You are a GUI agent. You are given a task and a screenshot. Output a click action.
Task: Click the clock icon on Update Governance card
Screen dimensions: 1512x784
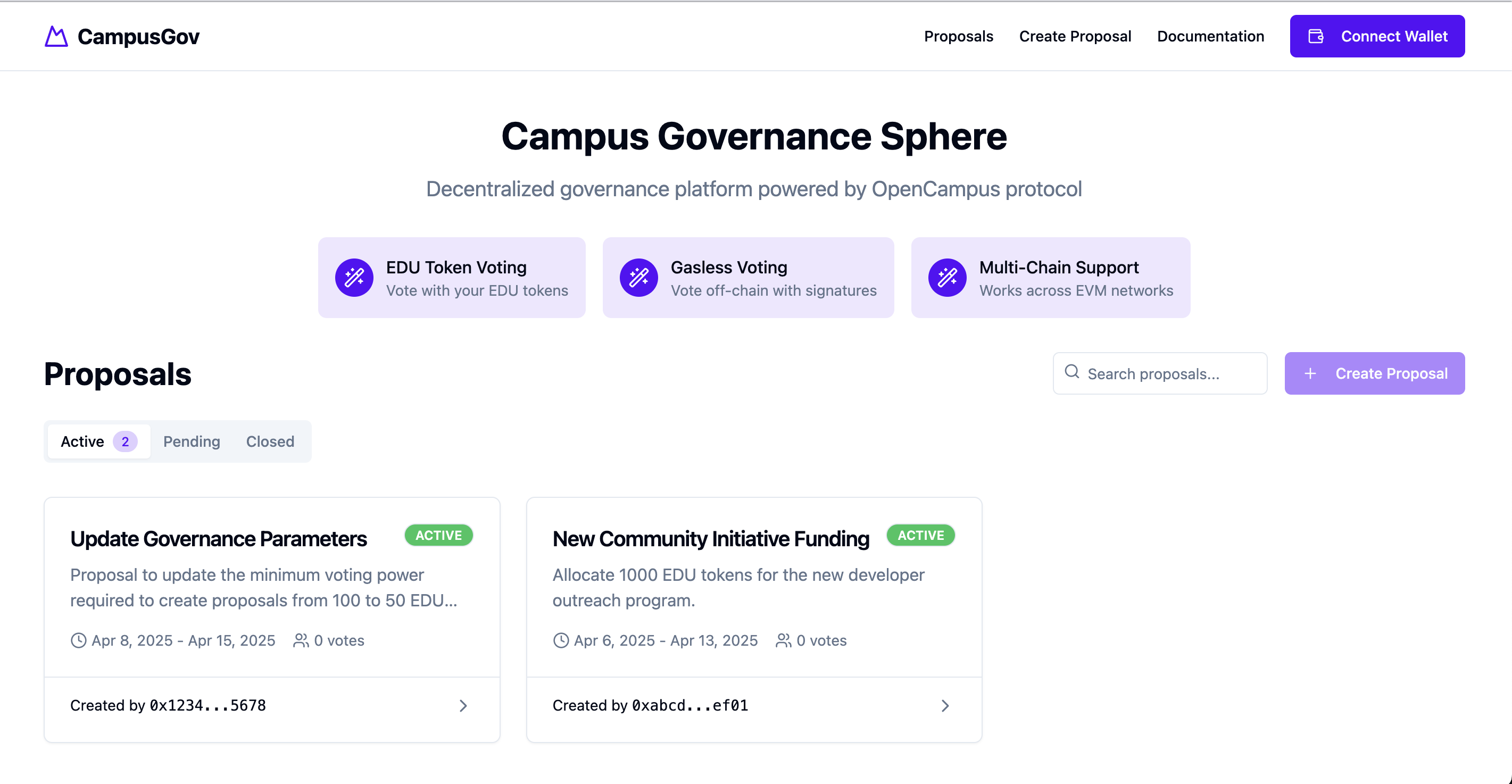(78, 640)
